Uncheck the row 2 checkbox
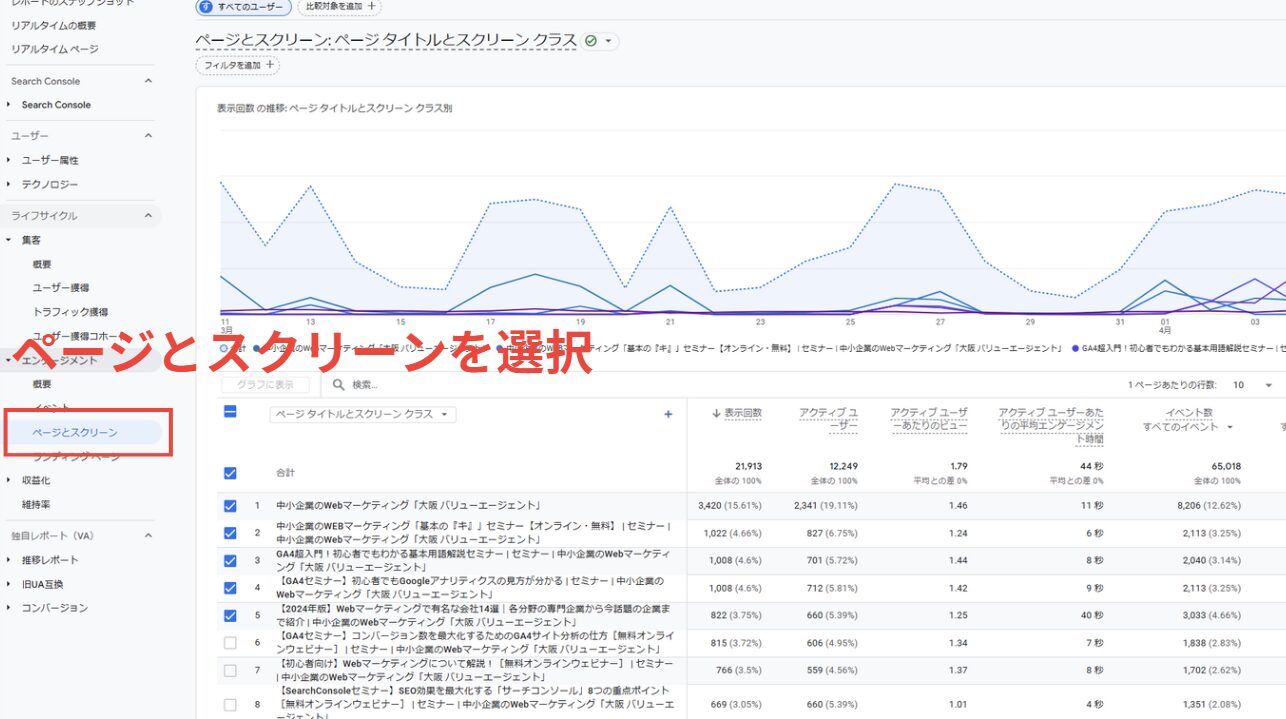 pos(230,533)
